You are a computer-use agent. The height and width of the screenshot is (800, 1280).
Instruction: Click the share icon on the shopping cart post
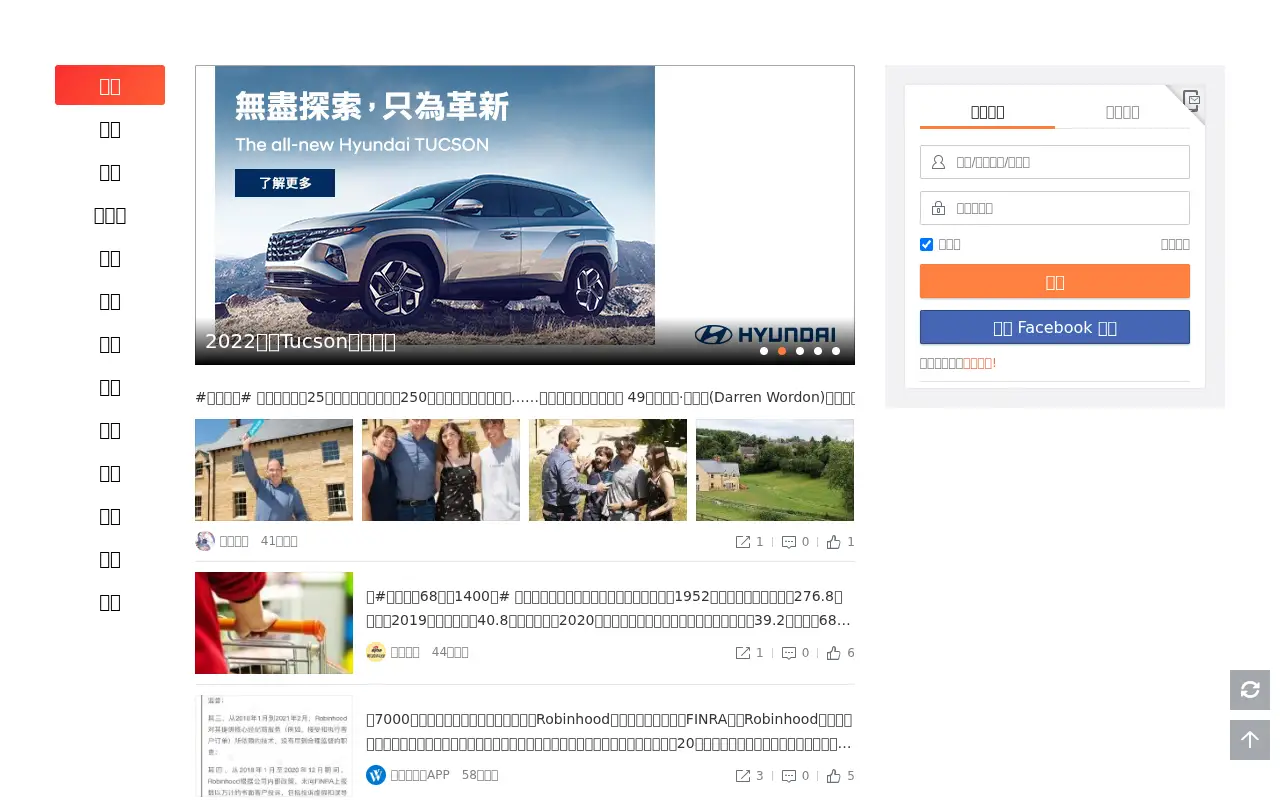click(x=743, y=653)
